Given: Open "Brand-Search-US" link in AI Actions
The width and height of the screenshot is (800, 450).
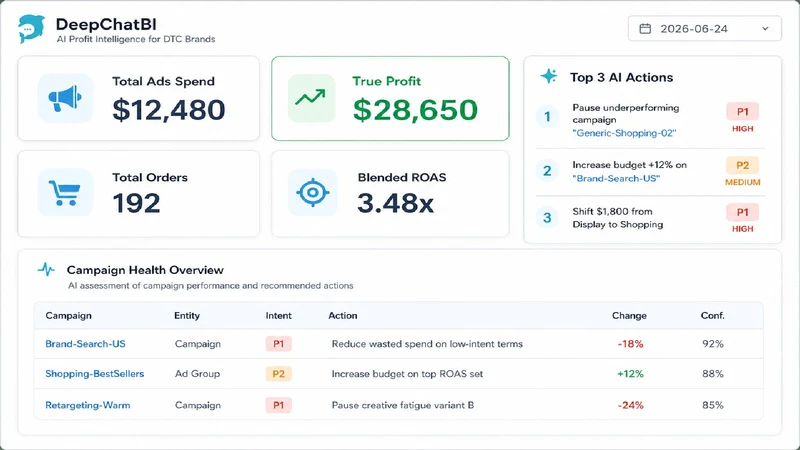Looking at the screenshot, I should [x=616, y=179].
